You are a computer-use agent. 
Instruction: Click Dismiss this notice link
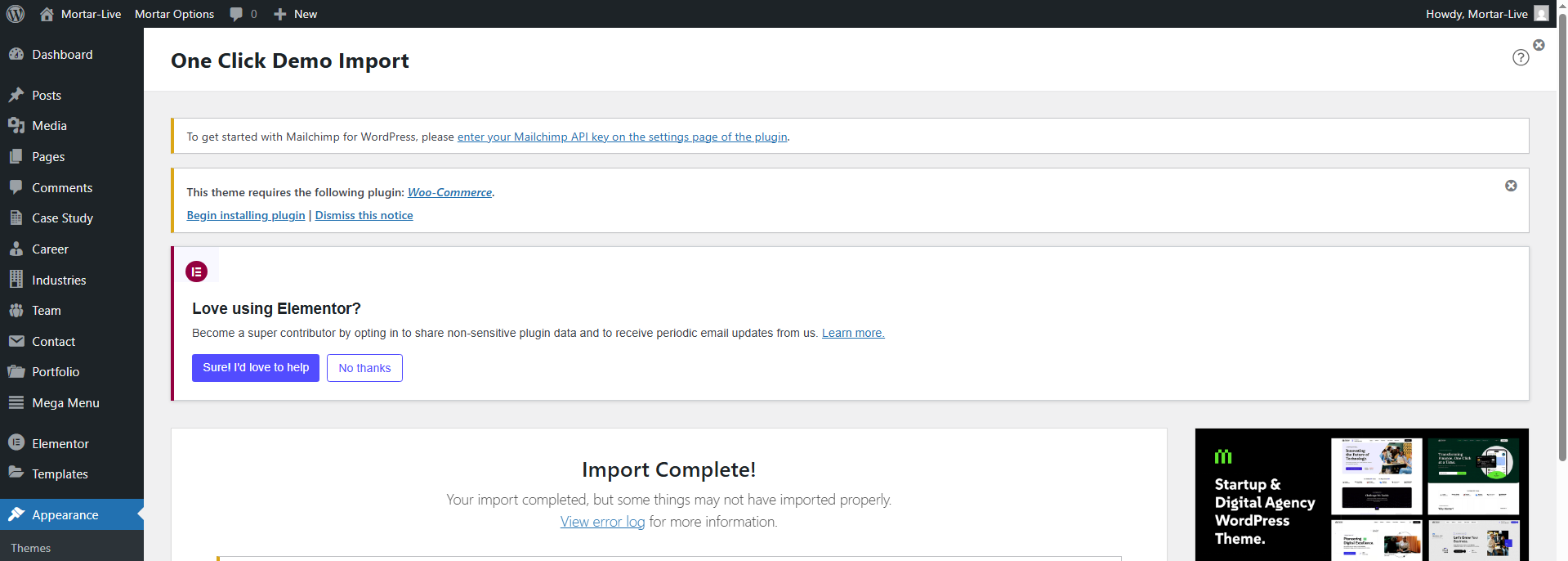coord(364,215)
